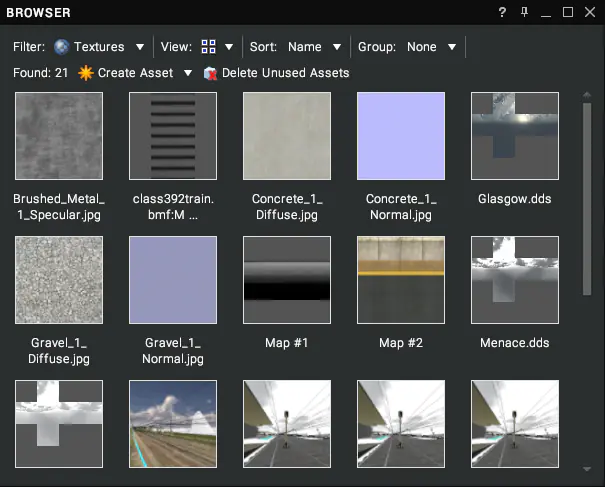Click Delete Unused Assets
605x487 pixels.
[286, 73]
